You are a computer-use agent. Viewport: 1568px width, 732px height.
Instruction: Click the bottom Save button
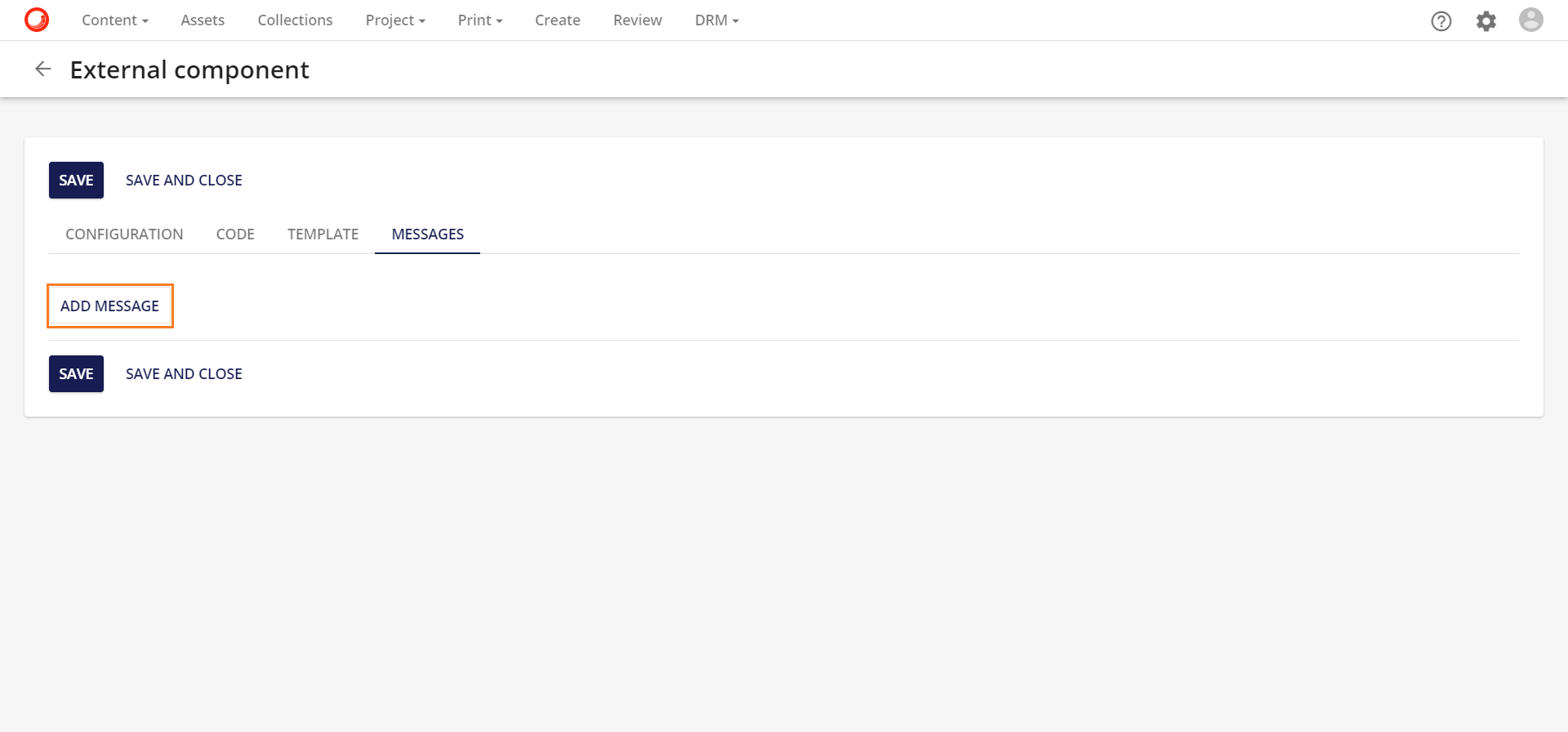point(76,374)
